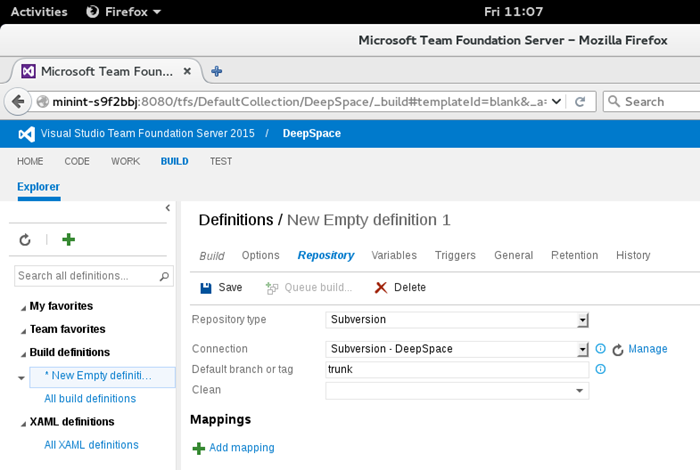Click Visual Studio Team Foundation Server 2015 title
The image size is (700, 470).
(147, 133)
